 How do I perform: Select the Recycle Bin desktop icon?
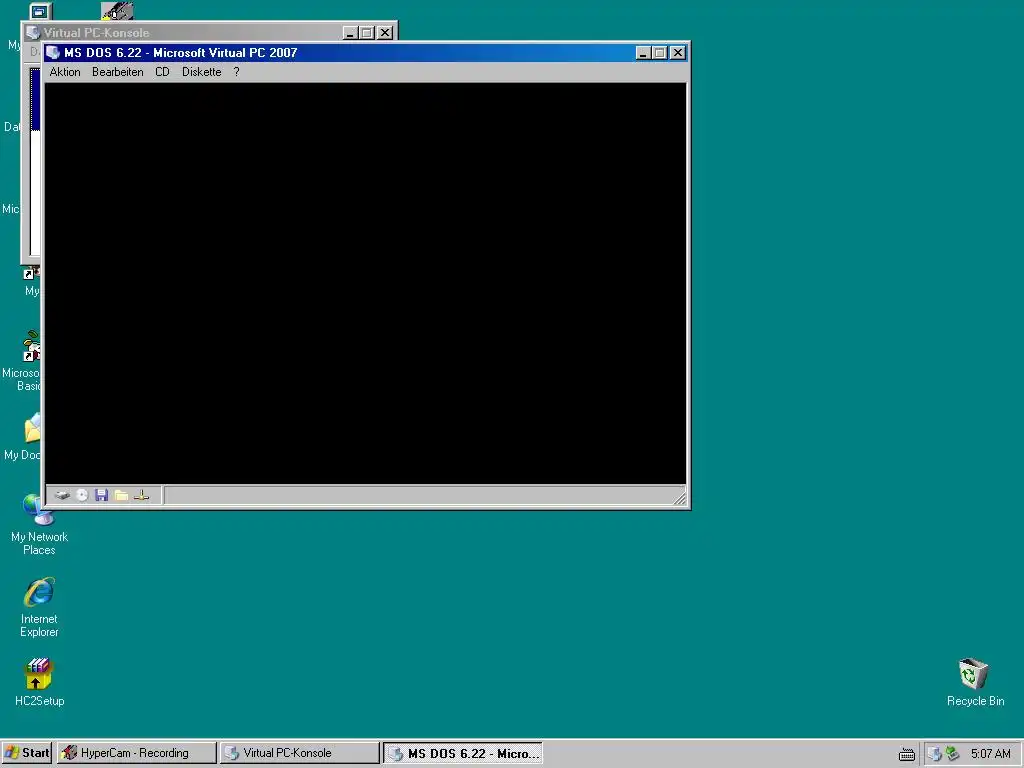(974, 681)
